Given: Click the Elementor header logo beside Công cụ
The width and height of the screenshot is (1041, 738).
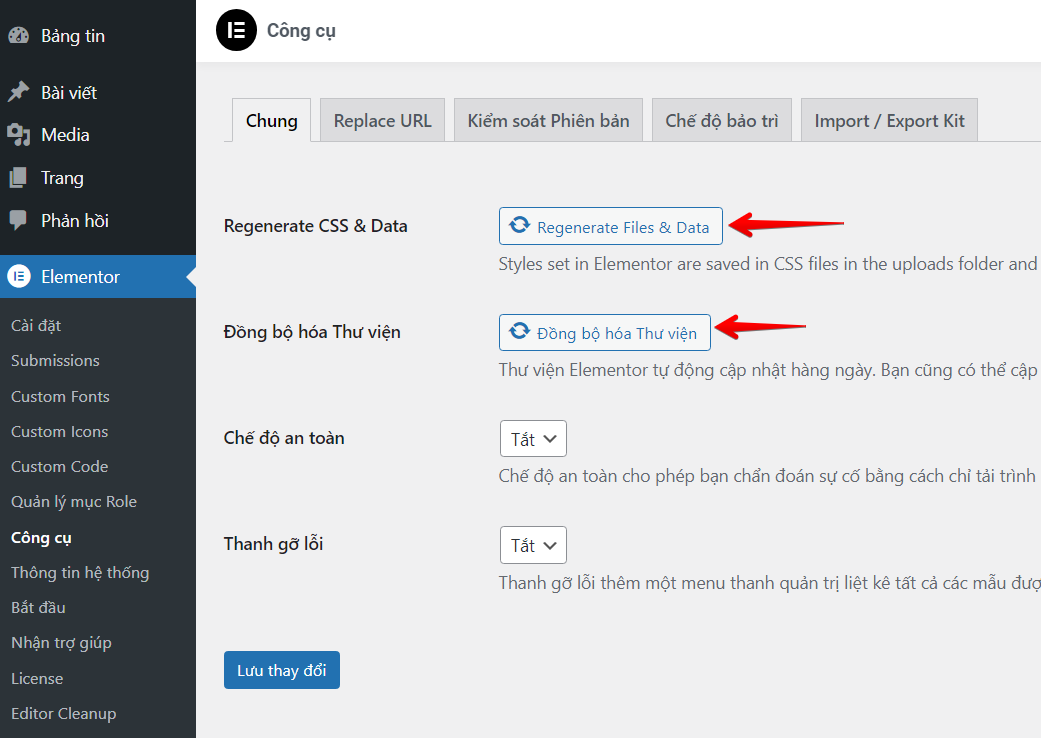Looking at the screenshot, I should [x=236, y=31].
